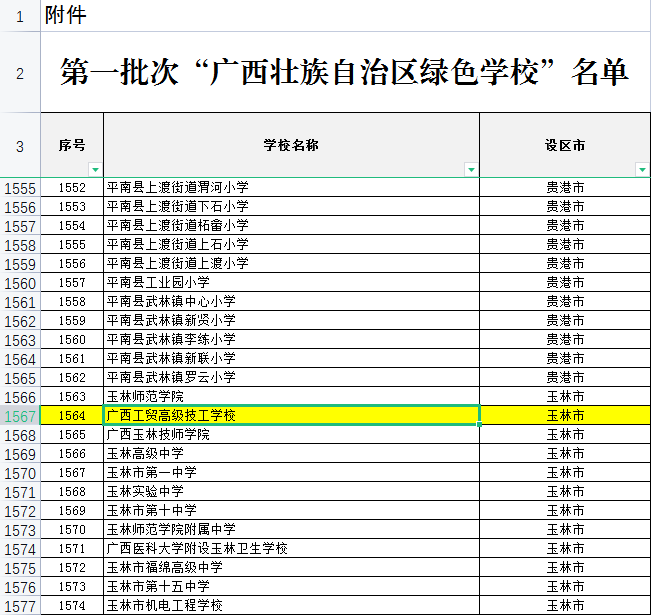Select the 平南县工业园小学 cell
Image resolution: width=651 pixels, height=615 pixels.
(x=291, y=283)
